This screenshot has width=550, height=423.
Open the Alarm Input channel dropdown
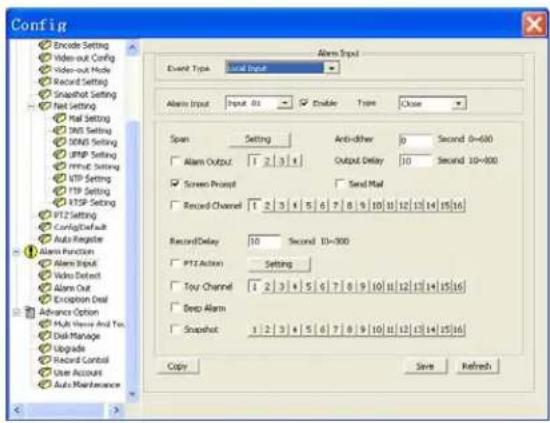pos(285,103)
